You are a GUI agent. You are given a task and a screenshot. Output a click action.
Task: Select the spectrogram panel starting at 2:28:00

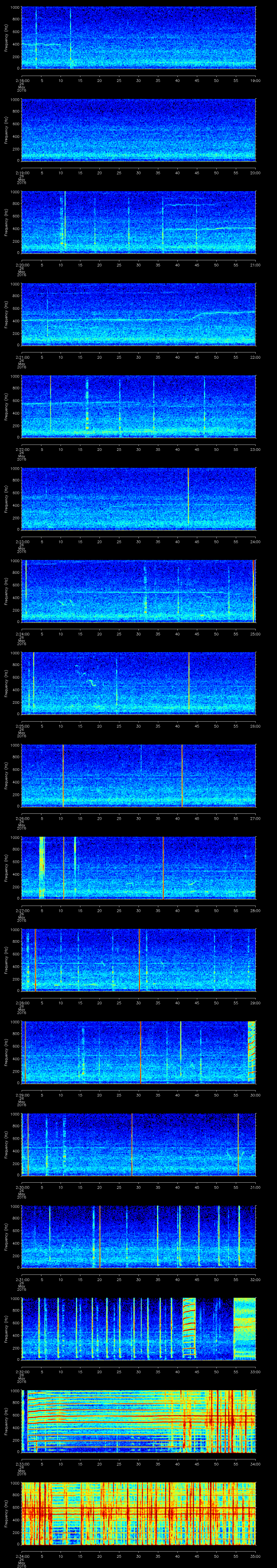139,960
